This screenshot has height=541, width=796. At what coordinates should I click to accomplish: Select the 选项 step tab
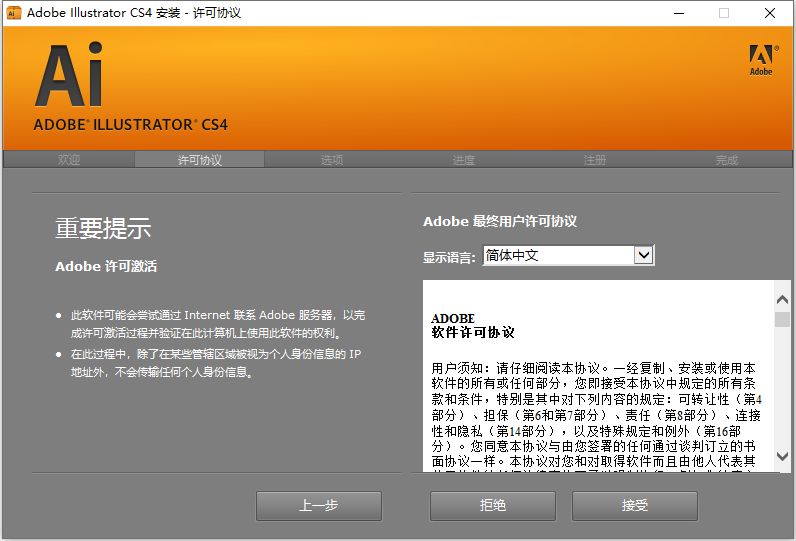pyautogui.click(x=331, y=160)
